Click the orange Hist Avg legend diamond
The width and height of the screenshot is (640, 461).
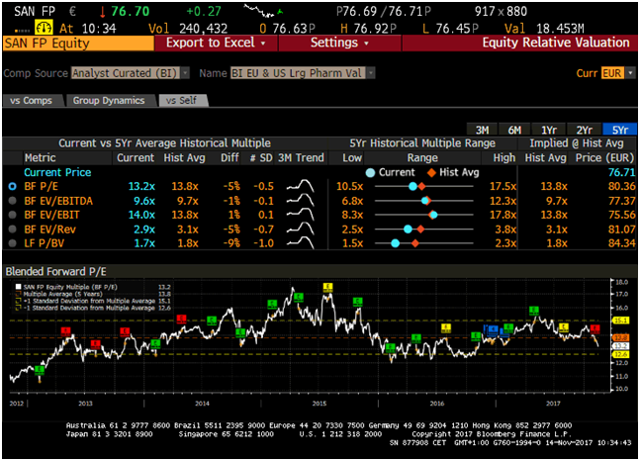tap(431, 173)
